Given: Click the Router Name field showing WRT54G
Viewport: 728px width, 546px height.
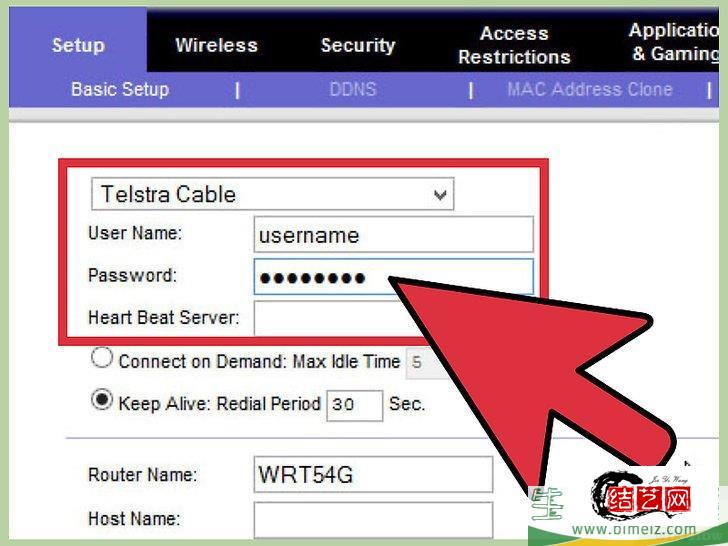Looking at the screenshot, I should pos(373,474).
